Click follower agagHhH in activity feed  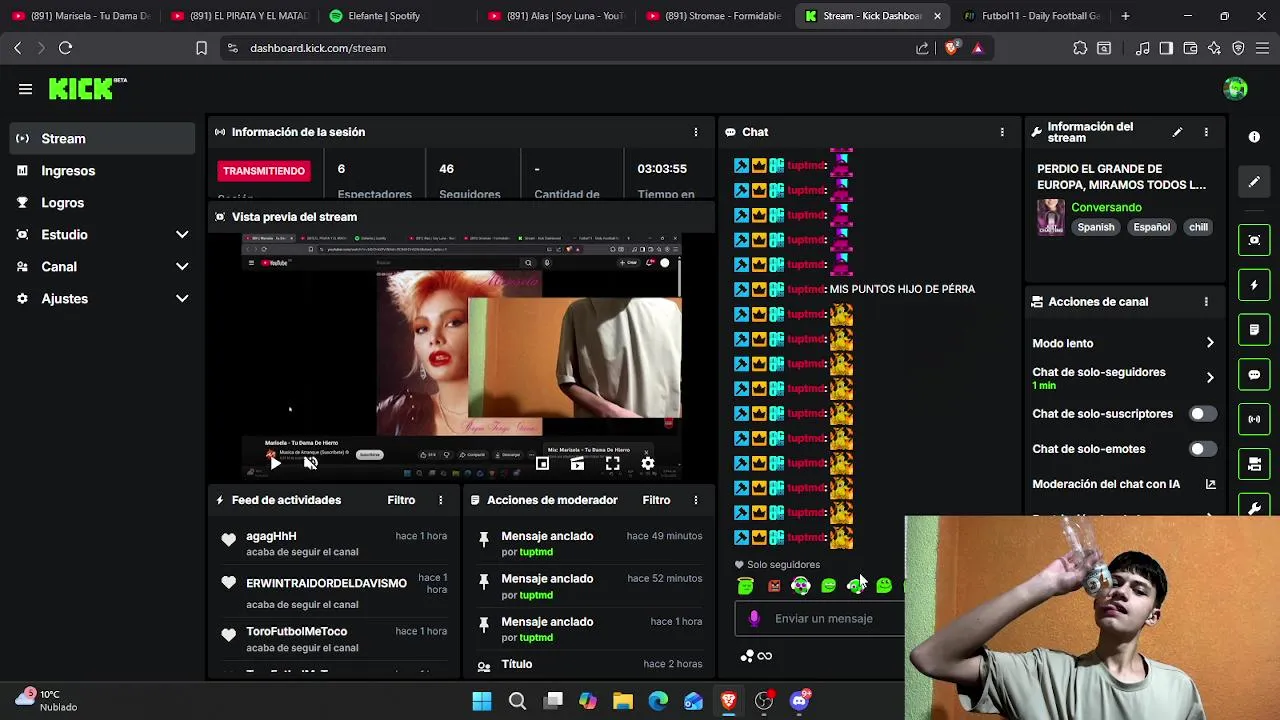[x=271, y=536]
